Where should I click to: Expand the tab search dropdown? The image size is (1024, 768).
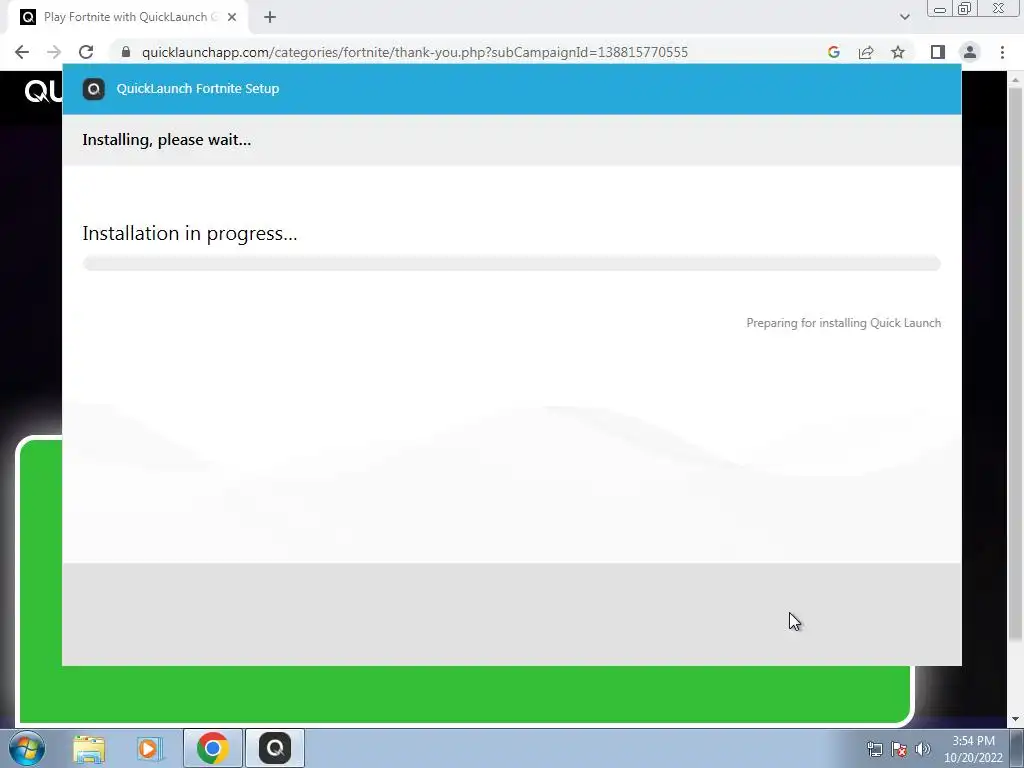[904, 17]
